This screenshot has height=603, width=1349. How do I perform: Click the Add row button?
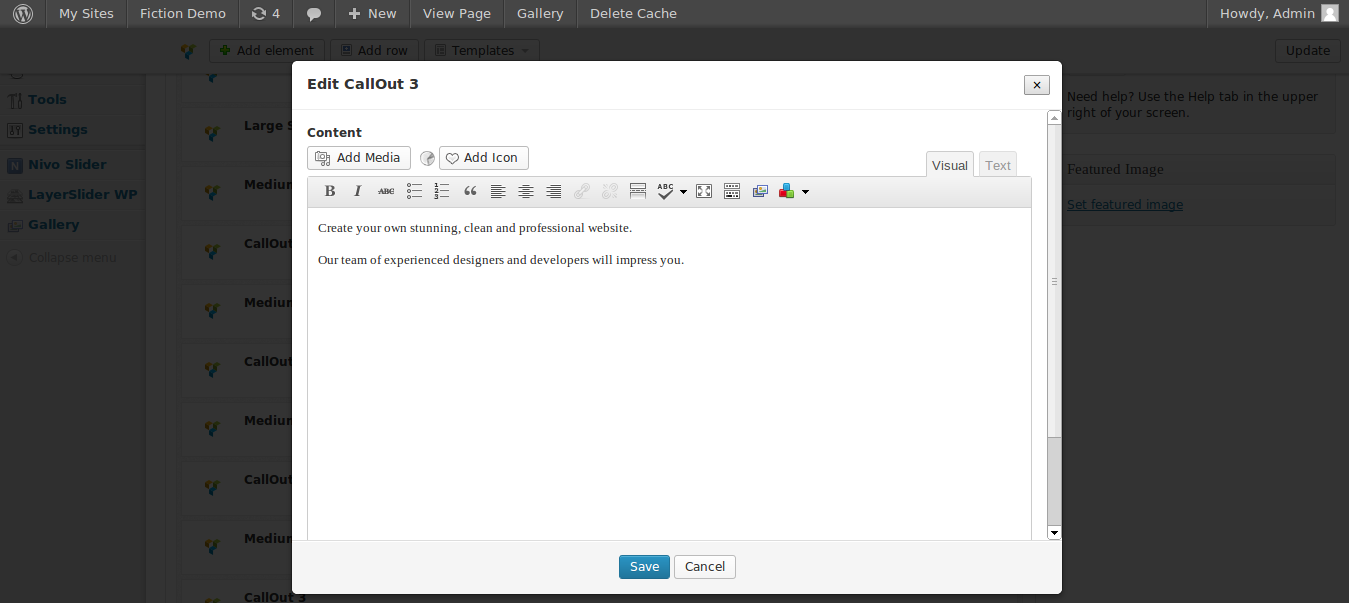(x=373, y=50)
